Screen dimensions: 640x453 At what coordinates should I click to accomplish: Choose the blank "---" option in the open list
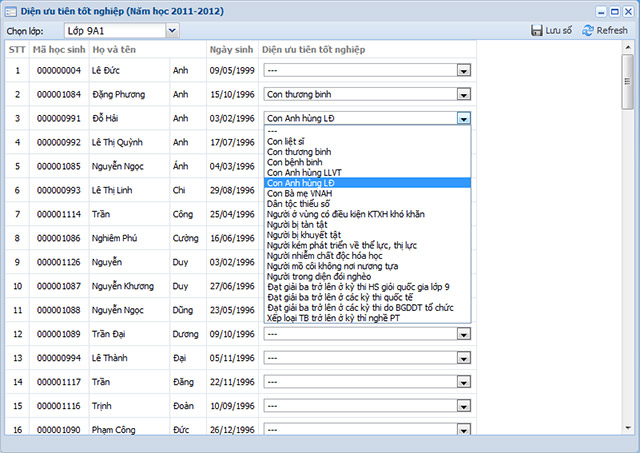pos(273,131)
